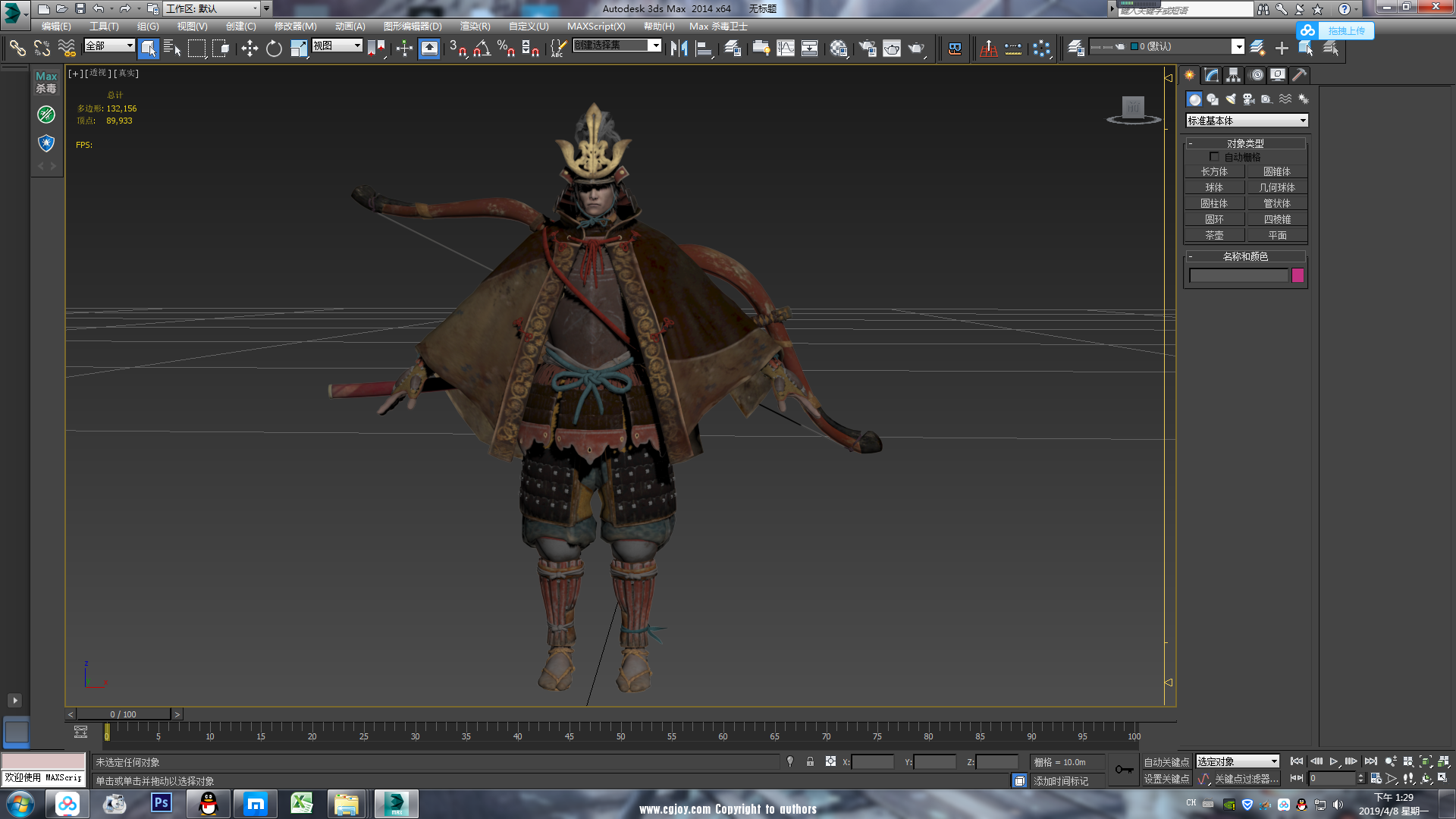Select the Move tool in toolbar

pyautogui.click(x=249, y=49)
